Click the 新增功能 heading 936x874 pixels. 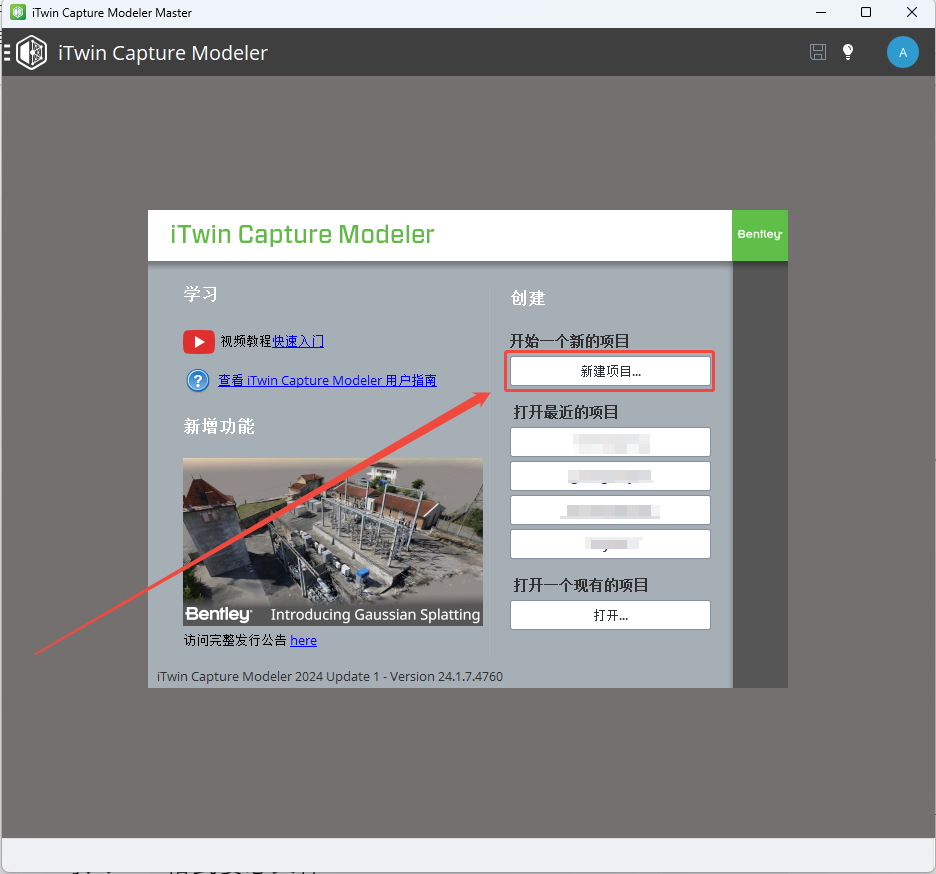pos(219,427)
